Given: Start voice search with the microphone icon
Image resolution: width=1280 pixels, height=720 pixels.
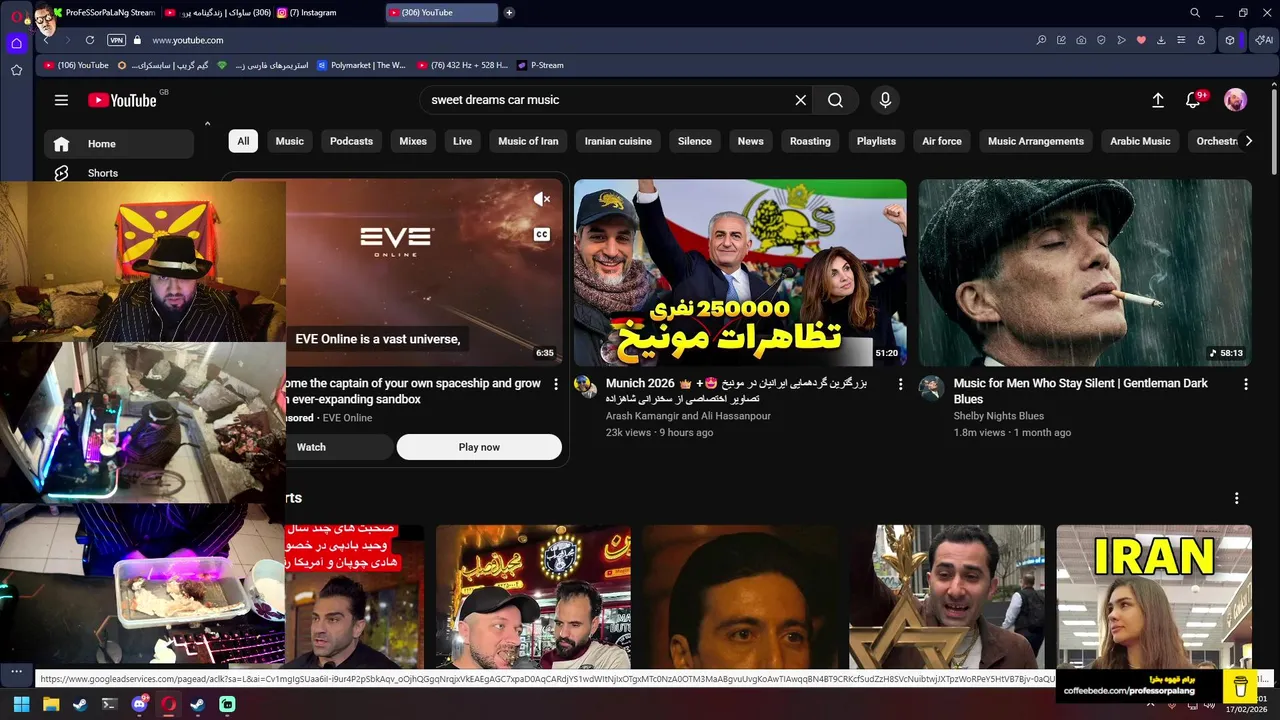Looking at the screenshot, I should 885,100.
